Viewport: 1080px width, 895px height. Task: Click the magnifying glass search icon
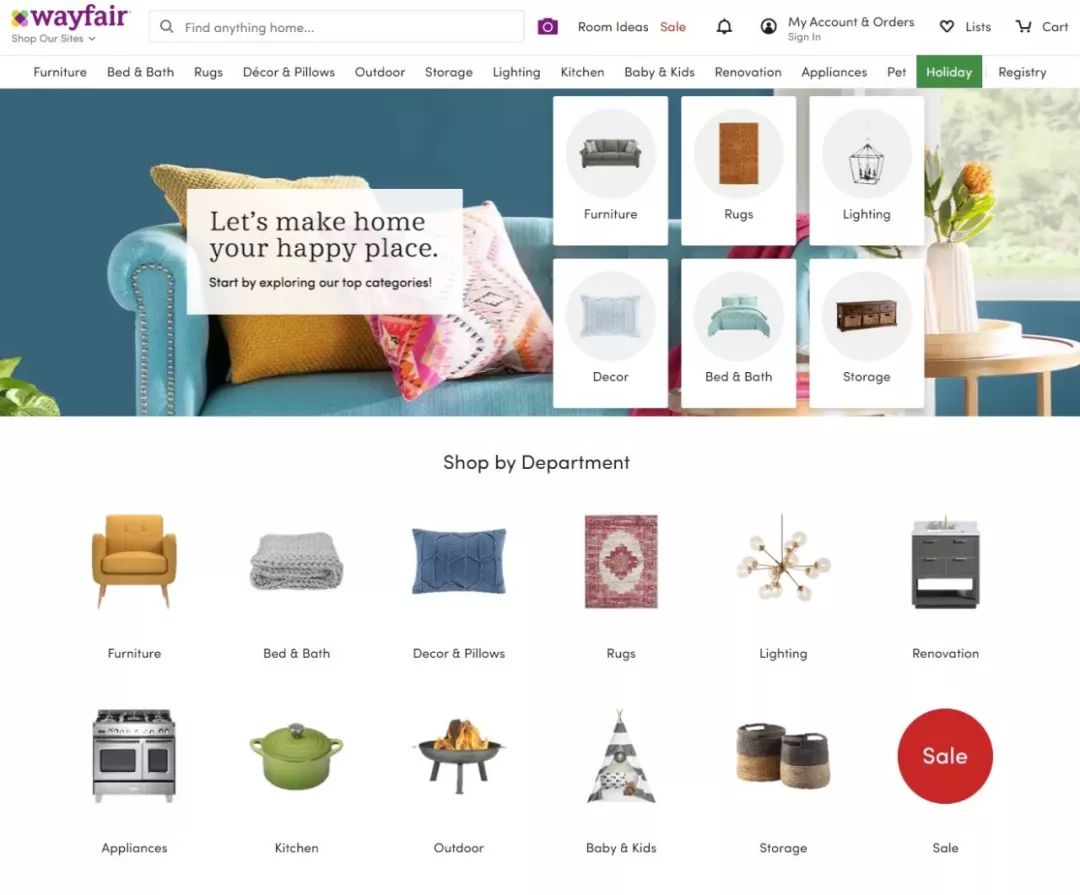(166, 27)
